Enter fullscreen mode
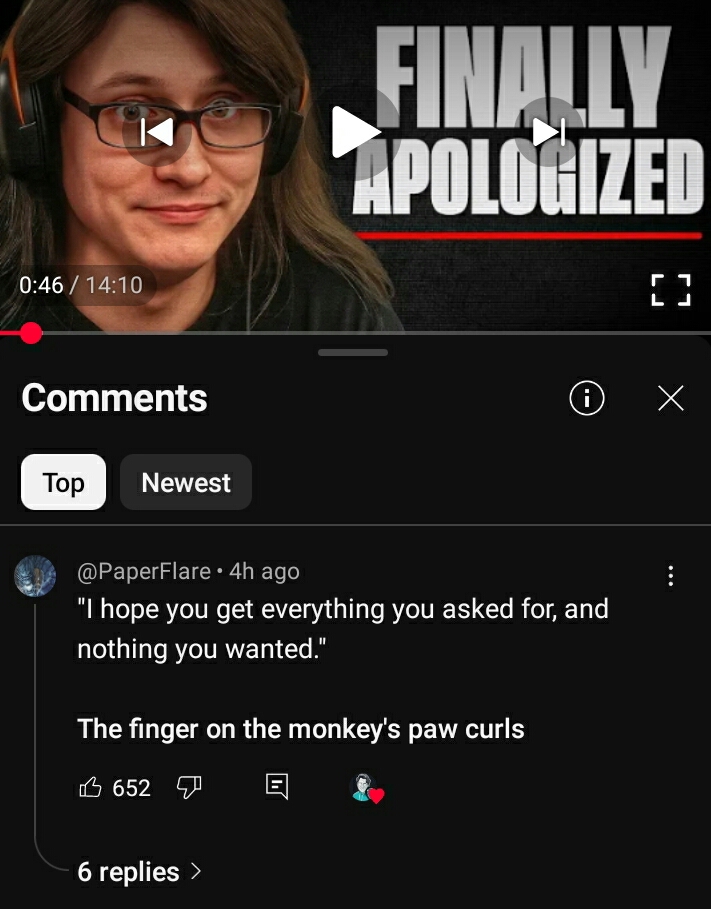The image size is (711, 909). [670, 290]
